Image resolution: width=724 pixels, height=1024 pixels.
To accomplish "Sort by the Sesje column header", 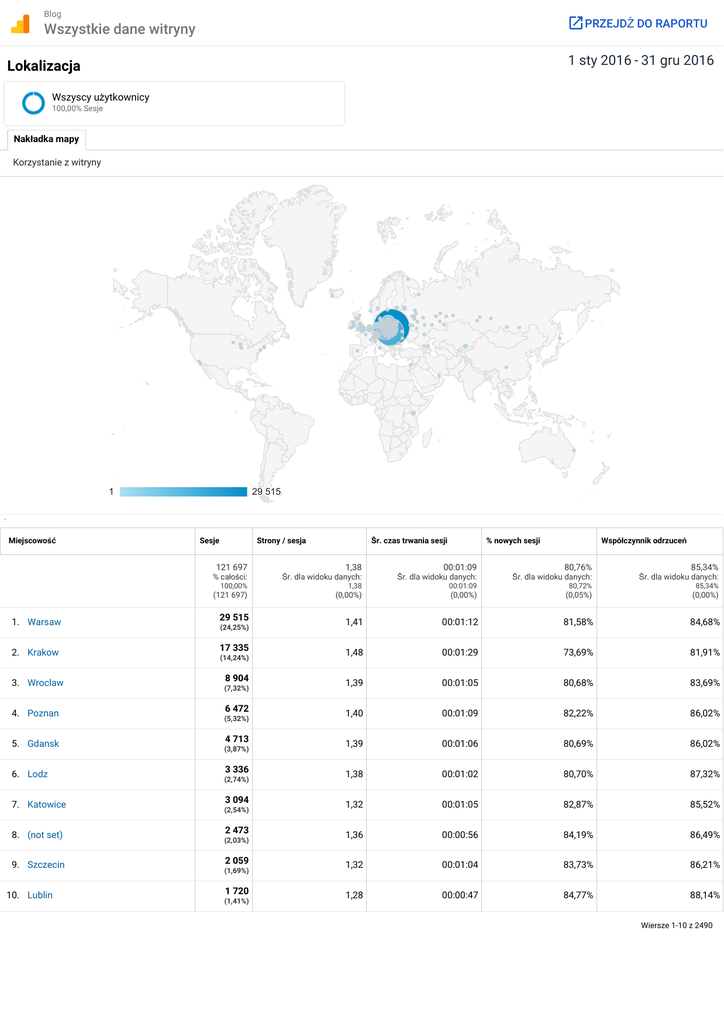I will click(212, 541).
